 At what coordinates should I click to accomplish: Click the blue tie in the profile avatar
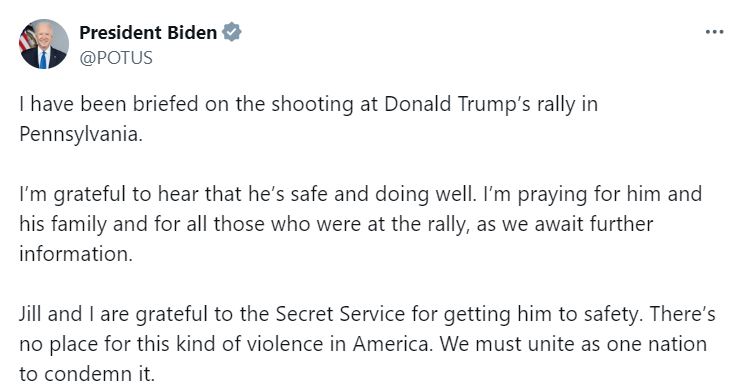[43, 60]
